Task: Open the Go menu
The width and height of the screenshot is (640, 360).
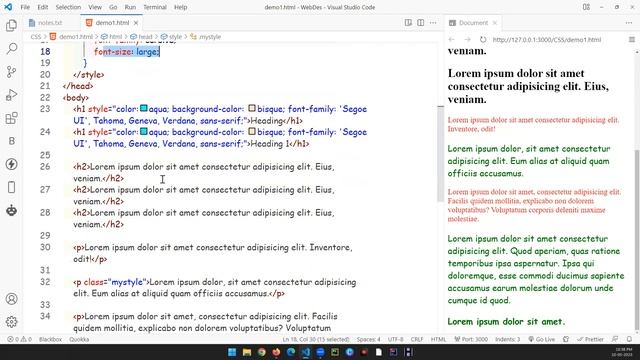Action: (113, 7)
